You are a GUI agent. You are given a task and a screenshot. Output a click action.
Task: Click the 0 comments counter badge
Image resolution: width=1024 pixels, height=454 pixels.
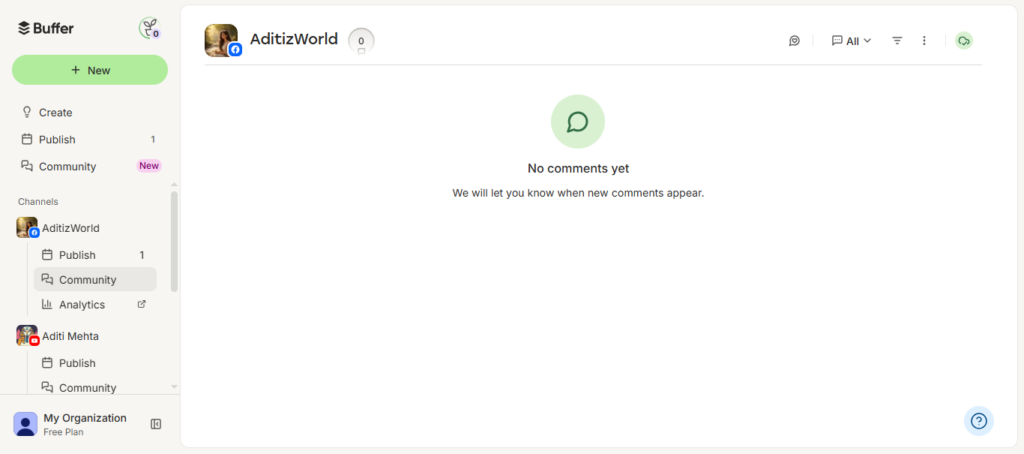point(361,41)
